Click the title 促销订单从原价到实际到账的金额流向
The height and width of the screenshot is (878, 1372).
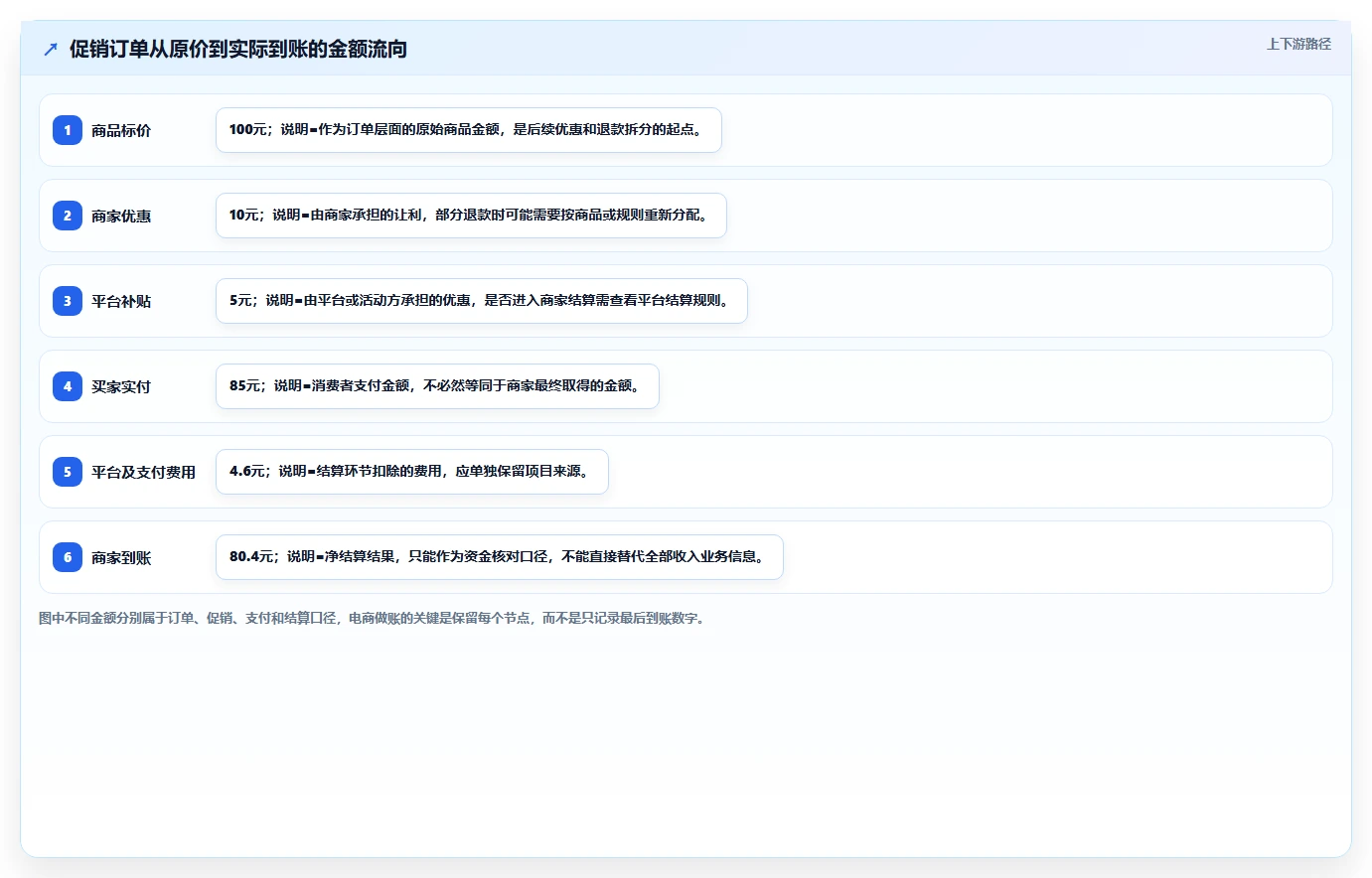click(x=238, y=50)
